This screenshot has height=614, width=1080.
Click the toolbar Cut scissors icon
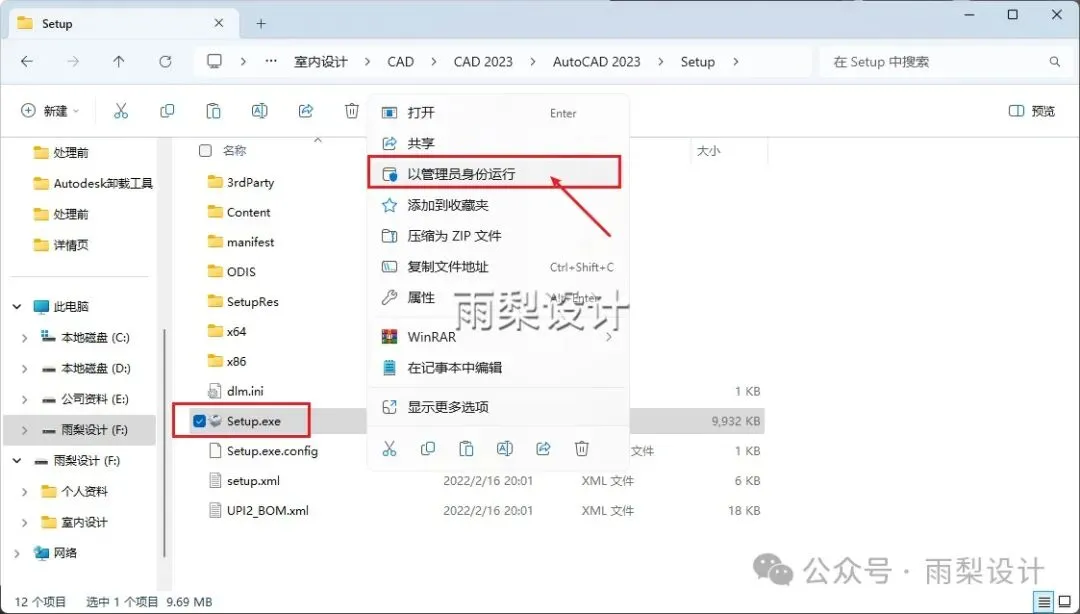[121, 111]
